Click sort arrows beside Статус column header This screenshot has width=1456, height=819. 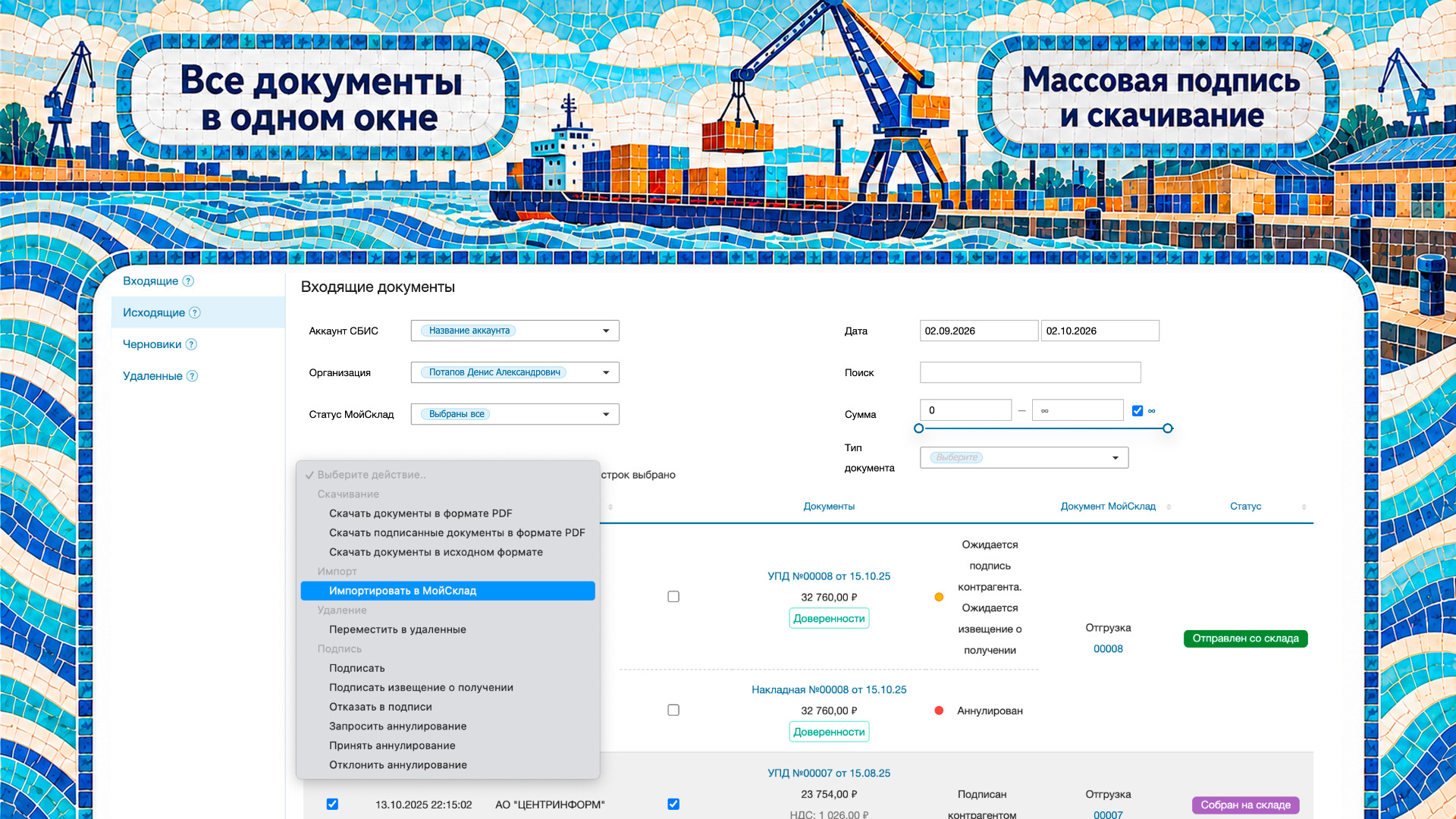[x=1304, y=507]
